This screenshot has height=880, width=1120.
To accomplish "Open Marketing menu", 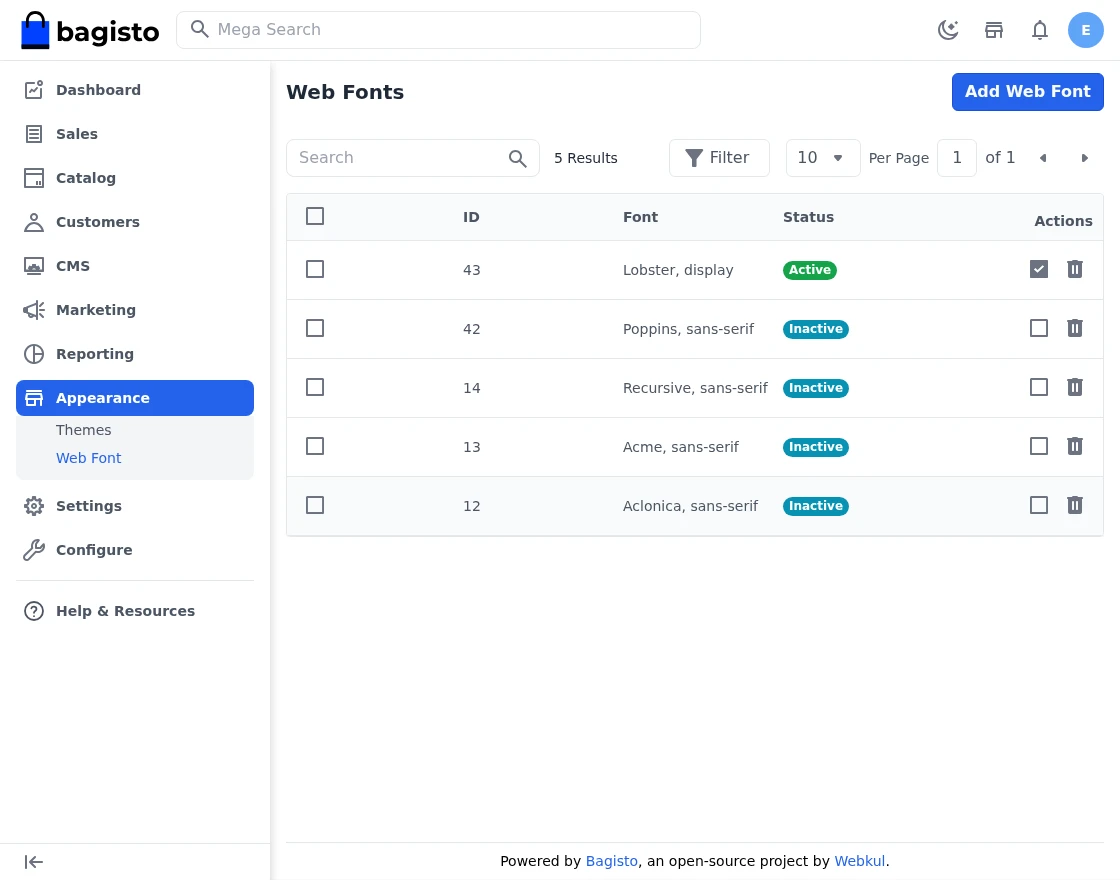I will point(135,310).
